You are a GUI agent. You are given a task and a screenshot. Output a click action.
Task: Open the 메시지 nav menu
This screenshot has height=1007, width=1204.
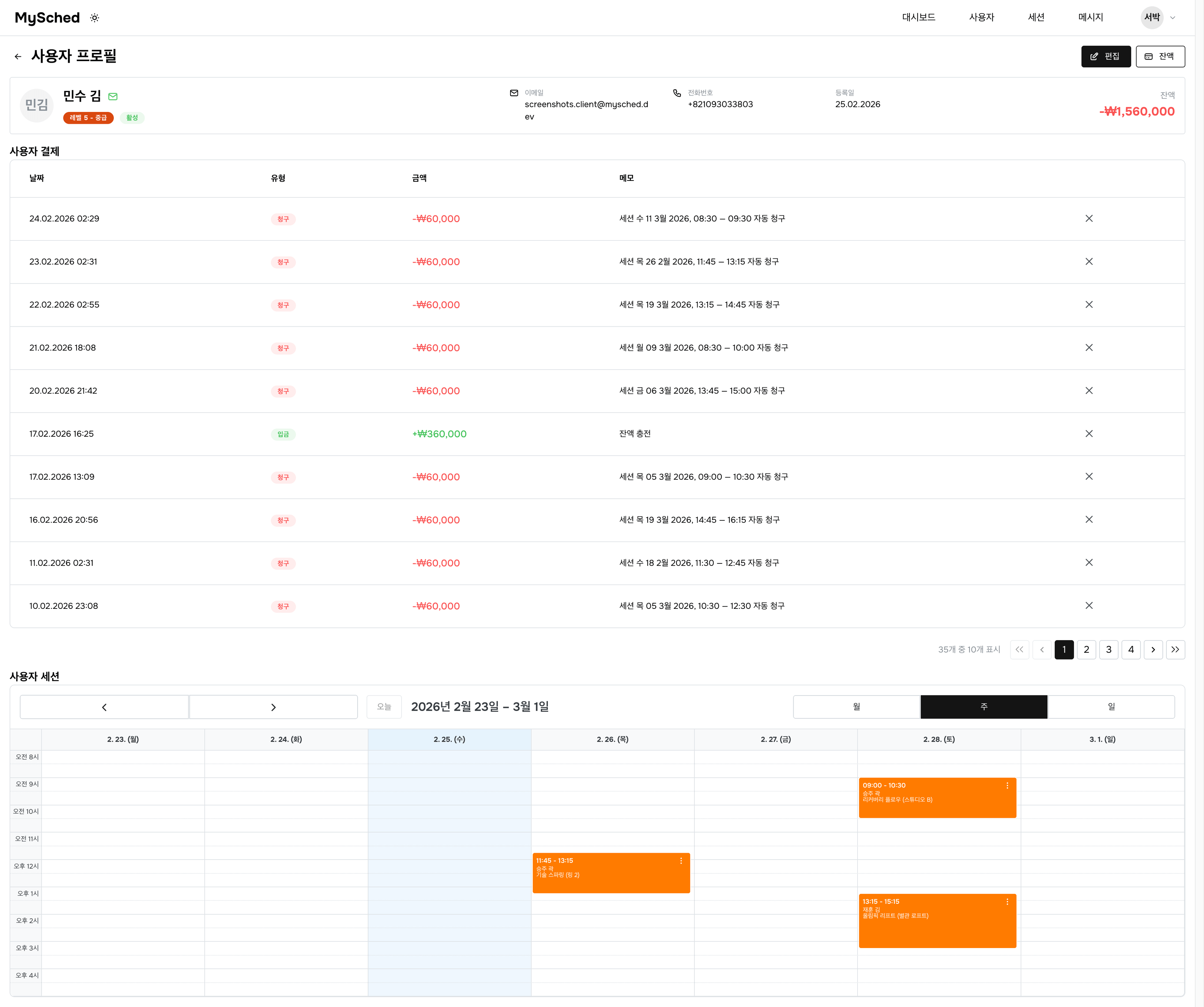coord(1090,18)
